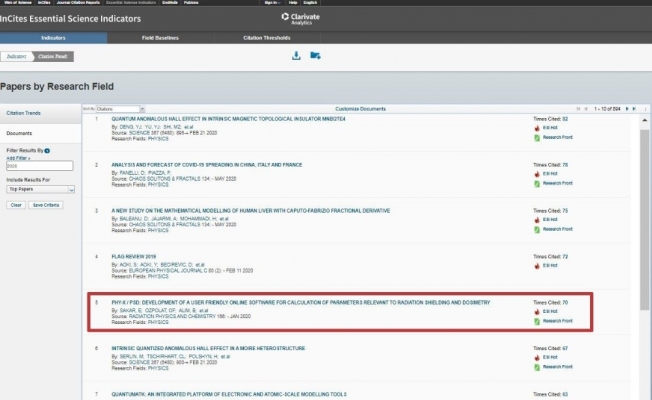Viewport: 652px width, 400px height.
Task: Click the save-to-folder icon next to download
Action: (x=315, y=55)
